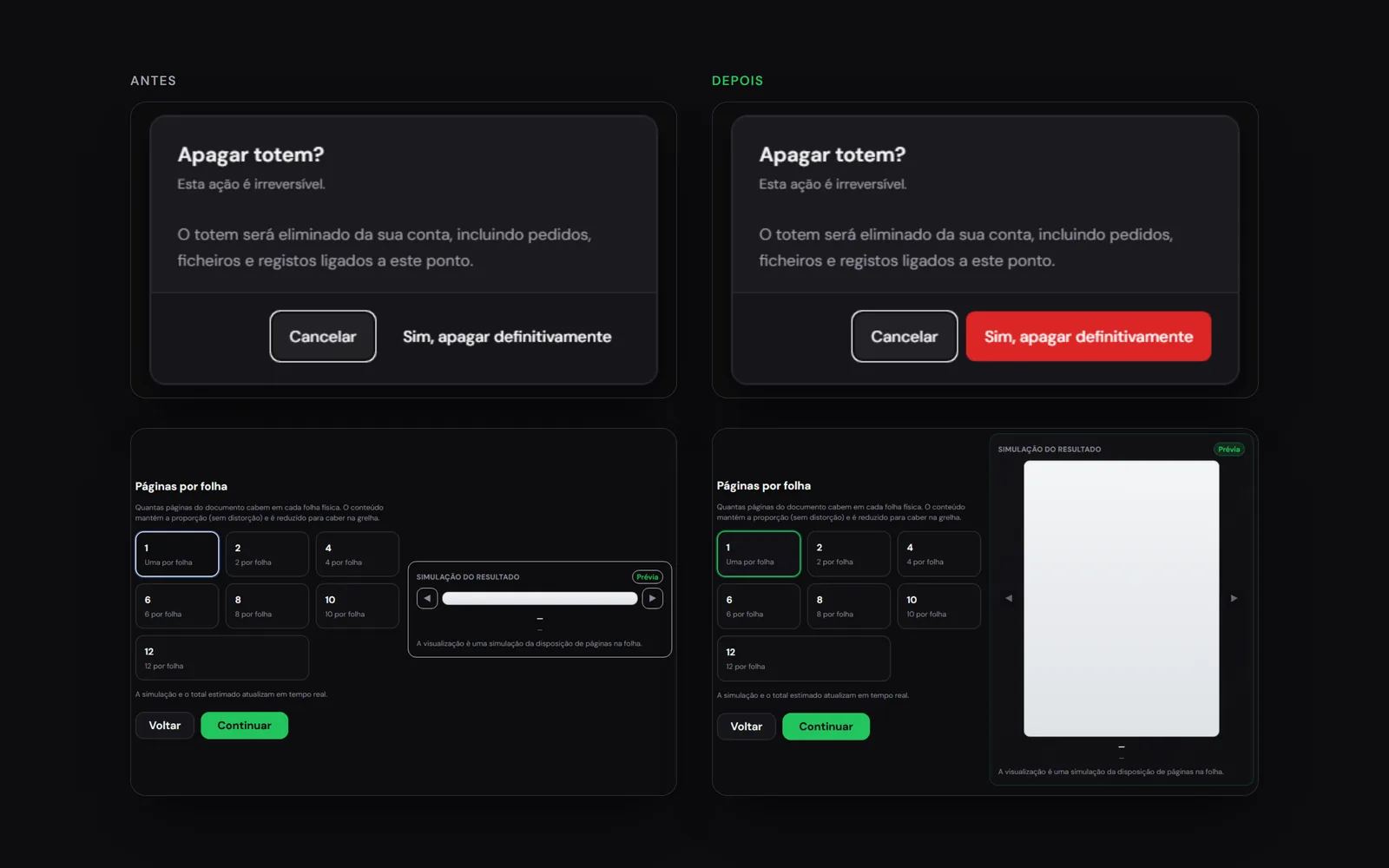The height and width of the screenshot is (868, 1389).
Task: Click 'SIMULAÇÃO DO RESULTADO' label in ANTES
Action: click(468, 577)
